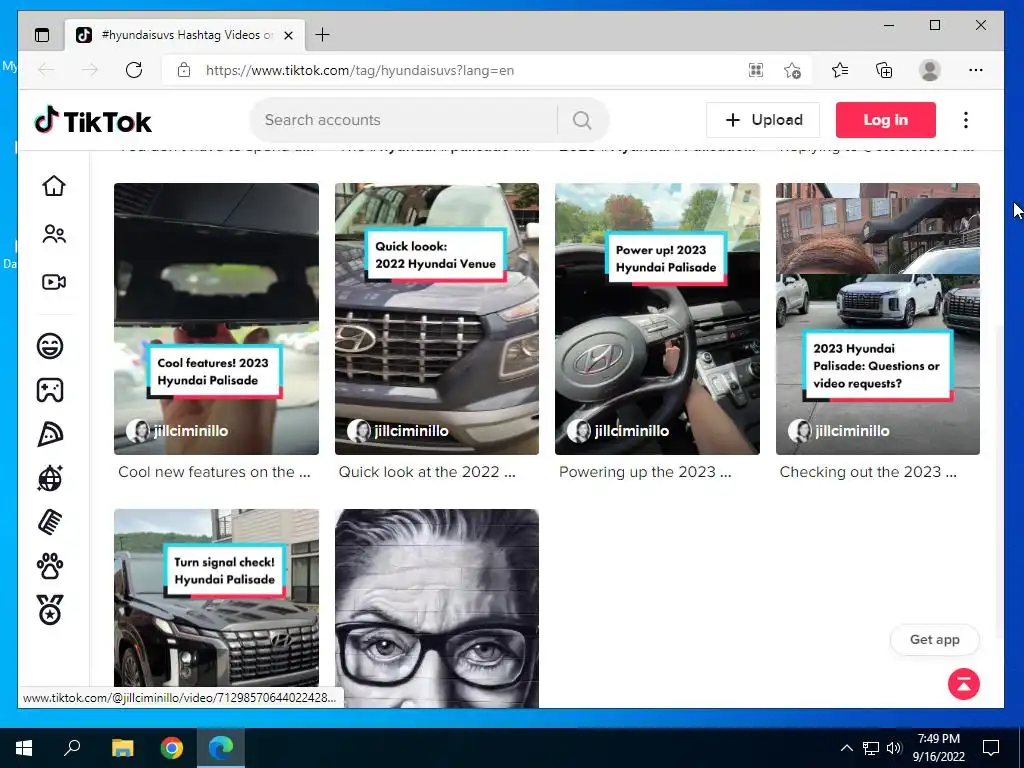The height and width of the screenshot is (768, 1024).
Task: Click the Log in button
Action: (886, 120)
